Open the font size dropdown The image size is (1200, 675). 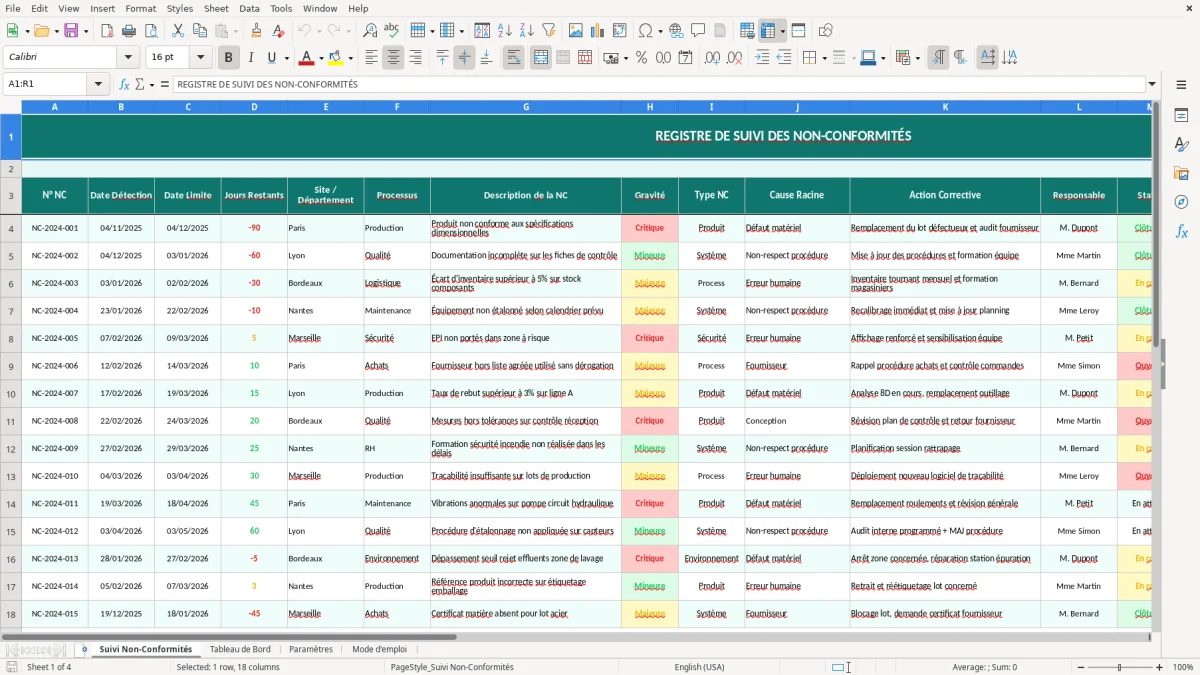pyautogui.click(x=200, y=58)
